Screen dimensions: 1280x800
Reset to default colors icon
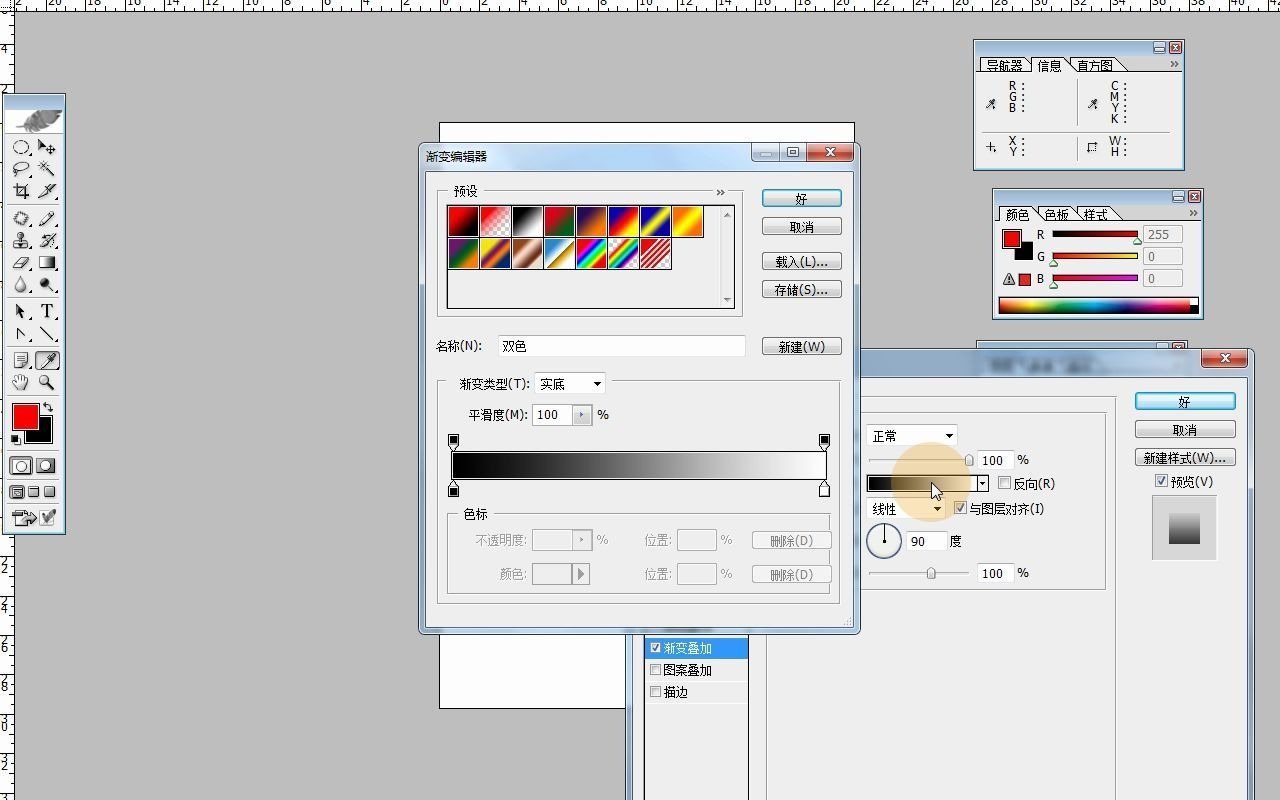pos(16,439)
